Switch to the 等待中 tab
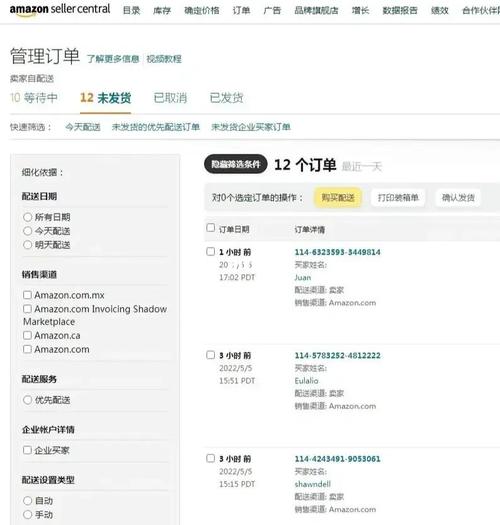500x525 pixels. point(34,98)
